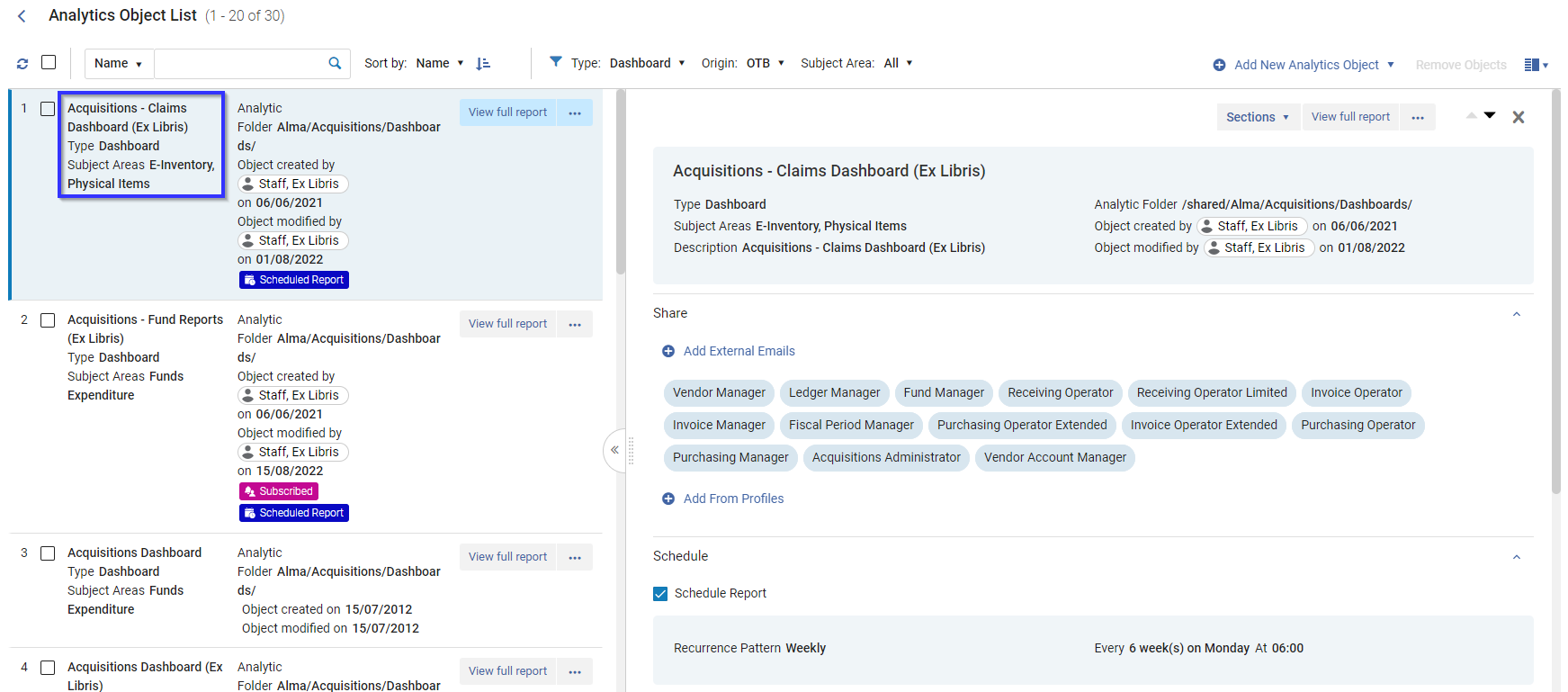Collapse the Share section
Viewport: 1568px width, 692px height.
pyautogui.click(x=1517, y=314)
